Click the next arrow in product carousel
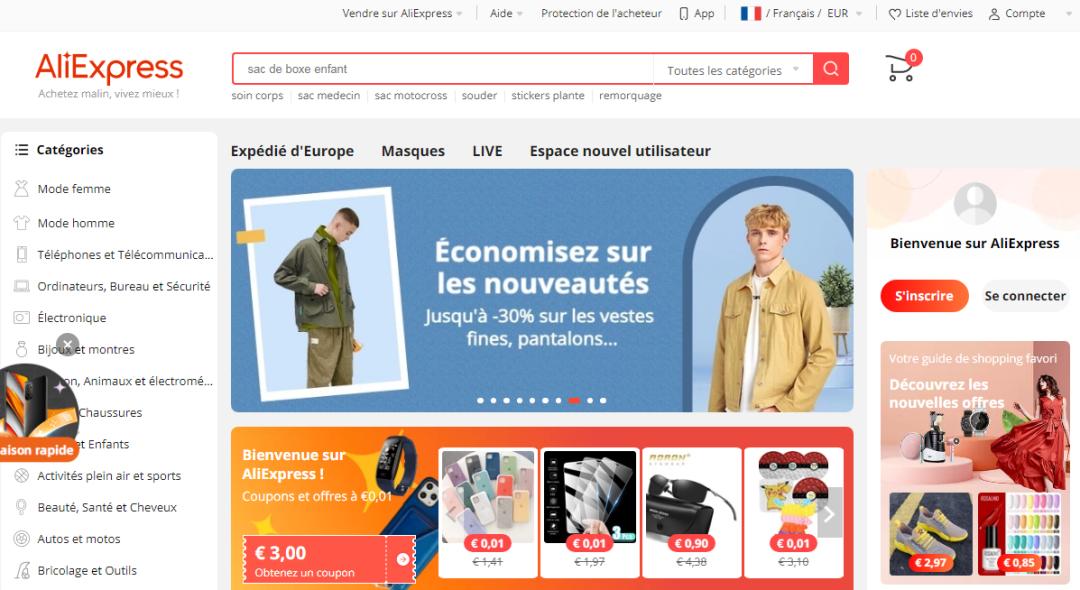Image resolution: width=1080 pixels, height=590 pixels. point(830,514)
